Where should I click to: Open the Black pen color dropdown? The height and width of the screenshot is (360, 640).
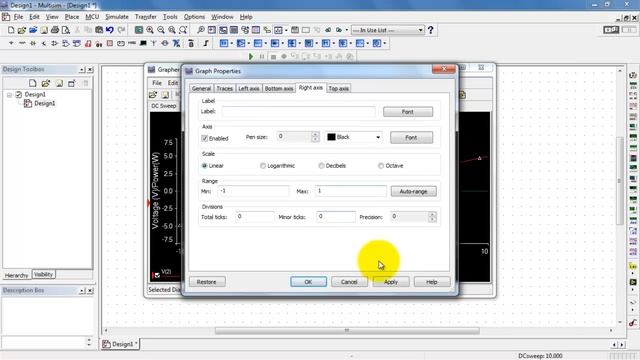coord(378,137)
